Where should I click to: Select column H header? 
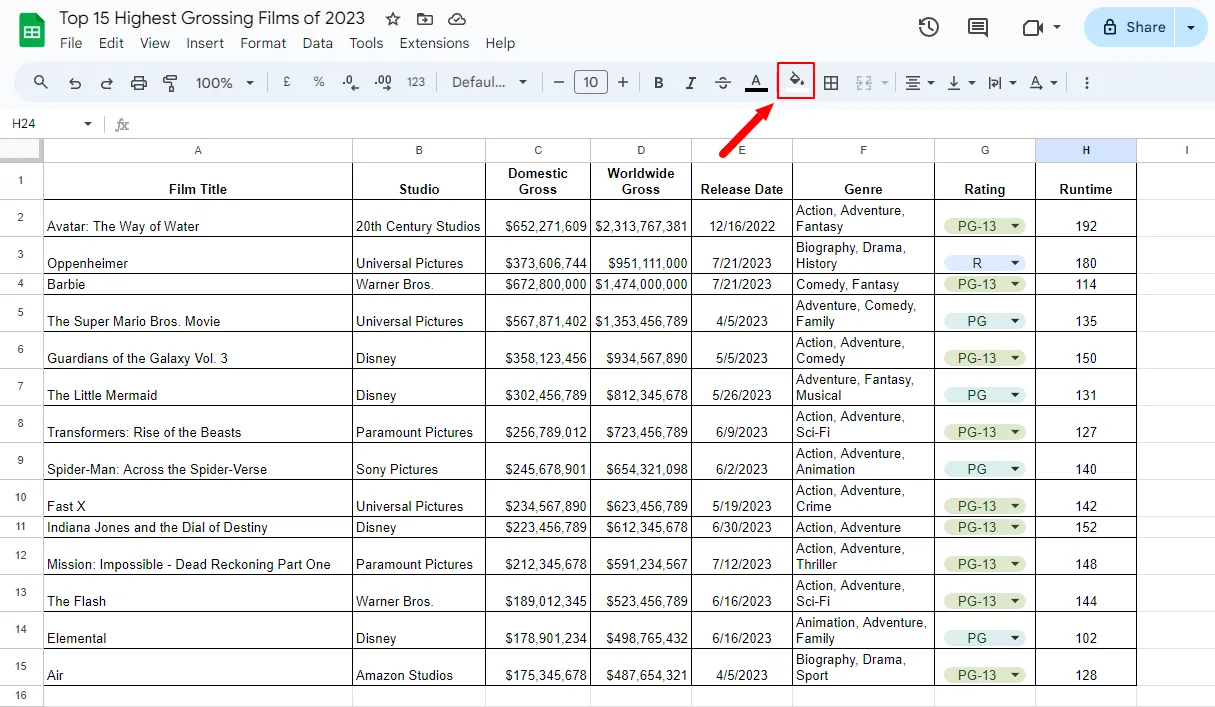pos(1086,150)
